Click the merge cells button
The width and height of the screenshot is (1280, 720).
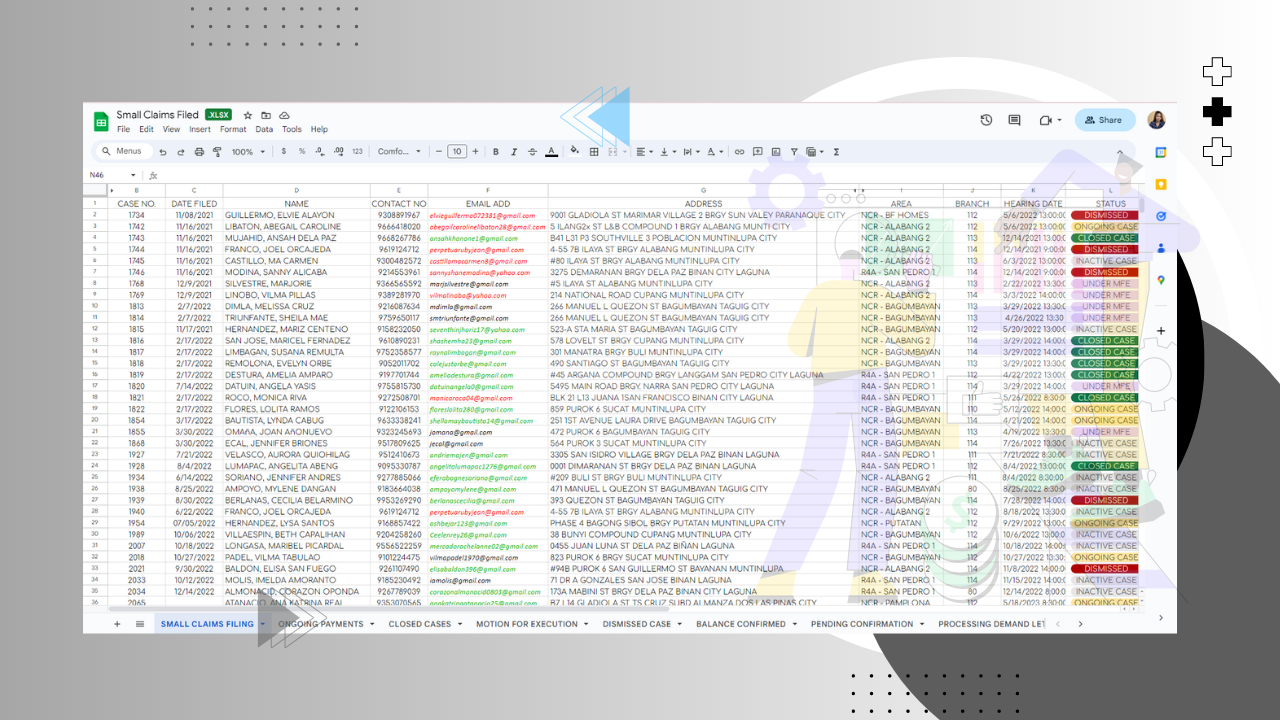tap(614, 152)
